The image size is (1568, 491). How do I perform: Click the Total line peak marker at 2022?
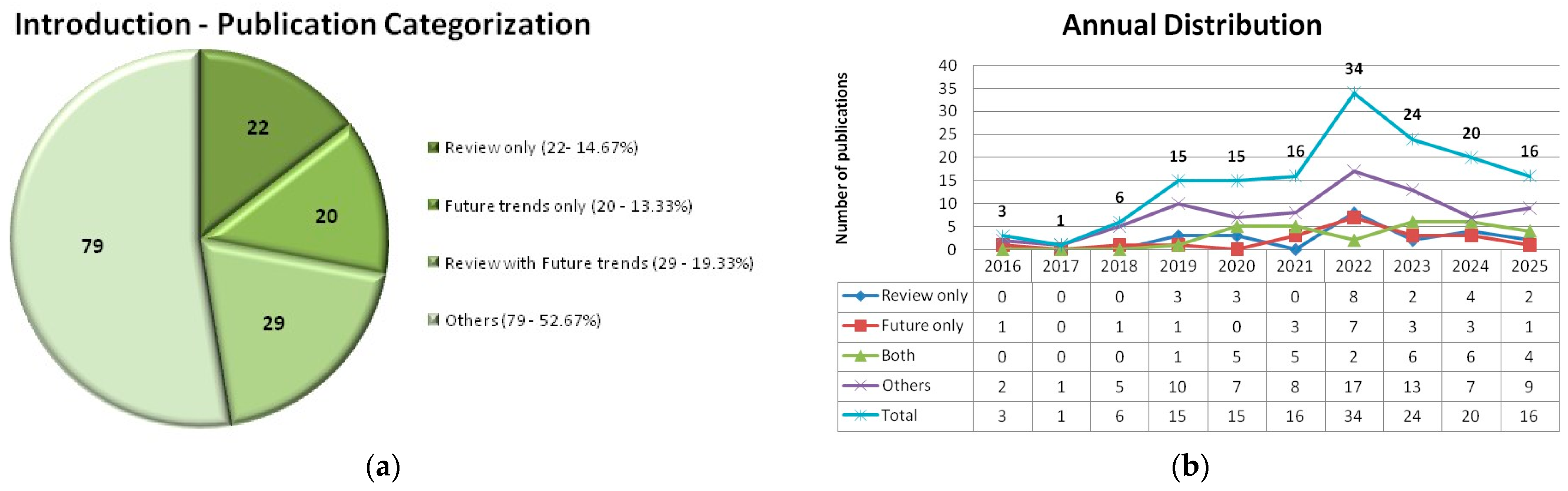(1353, 93)
